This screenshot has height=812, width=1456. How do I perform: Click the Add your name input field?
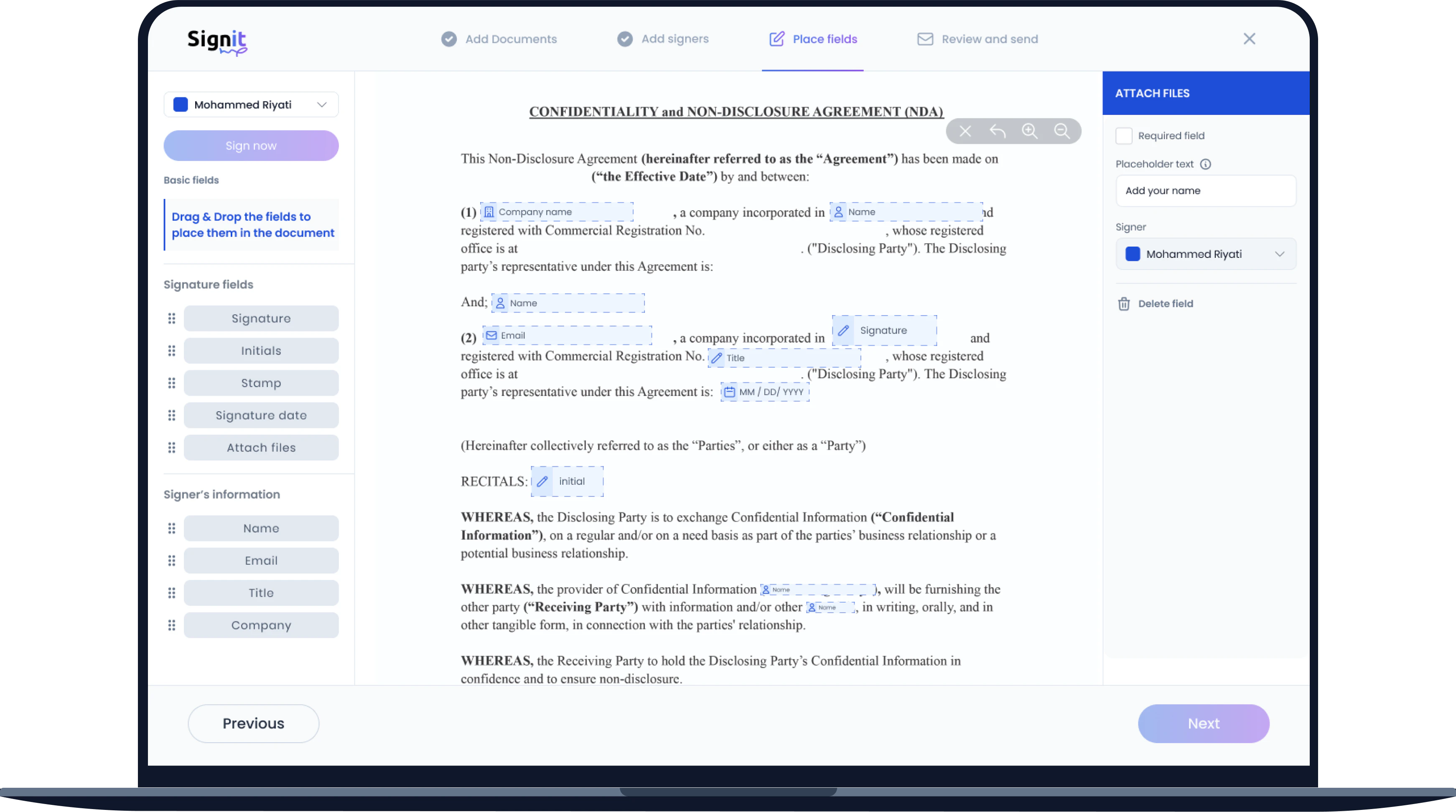1206,191
